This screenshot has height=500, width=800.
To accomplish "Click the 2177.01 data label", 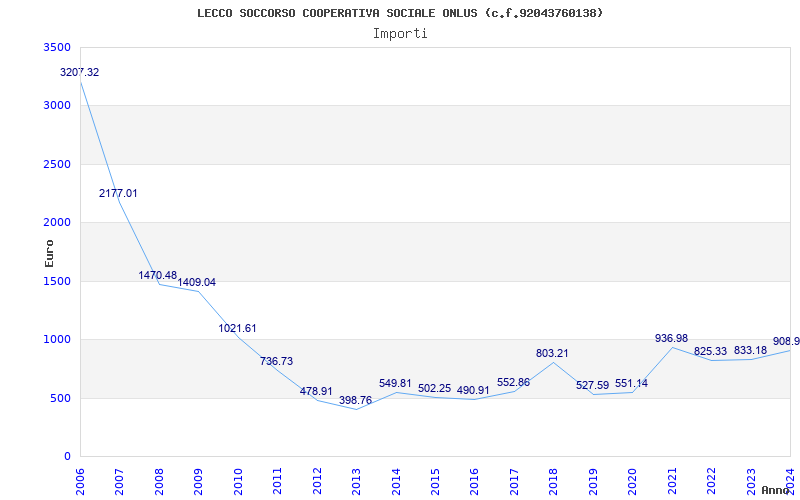I will click(x=118, y=193).
